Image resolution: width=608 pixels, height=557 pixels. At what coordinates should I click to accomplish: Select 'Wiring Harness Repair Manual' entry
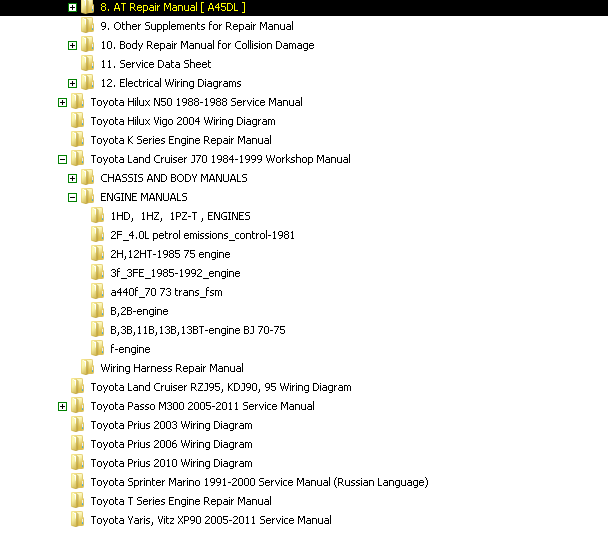172,368
